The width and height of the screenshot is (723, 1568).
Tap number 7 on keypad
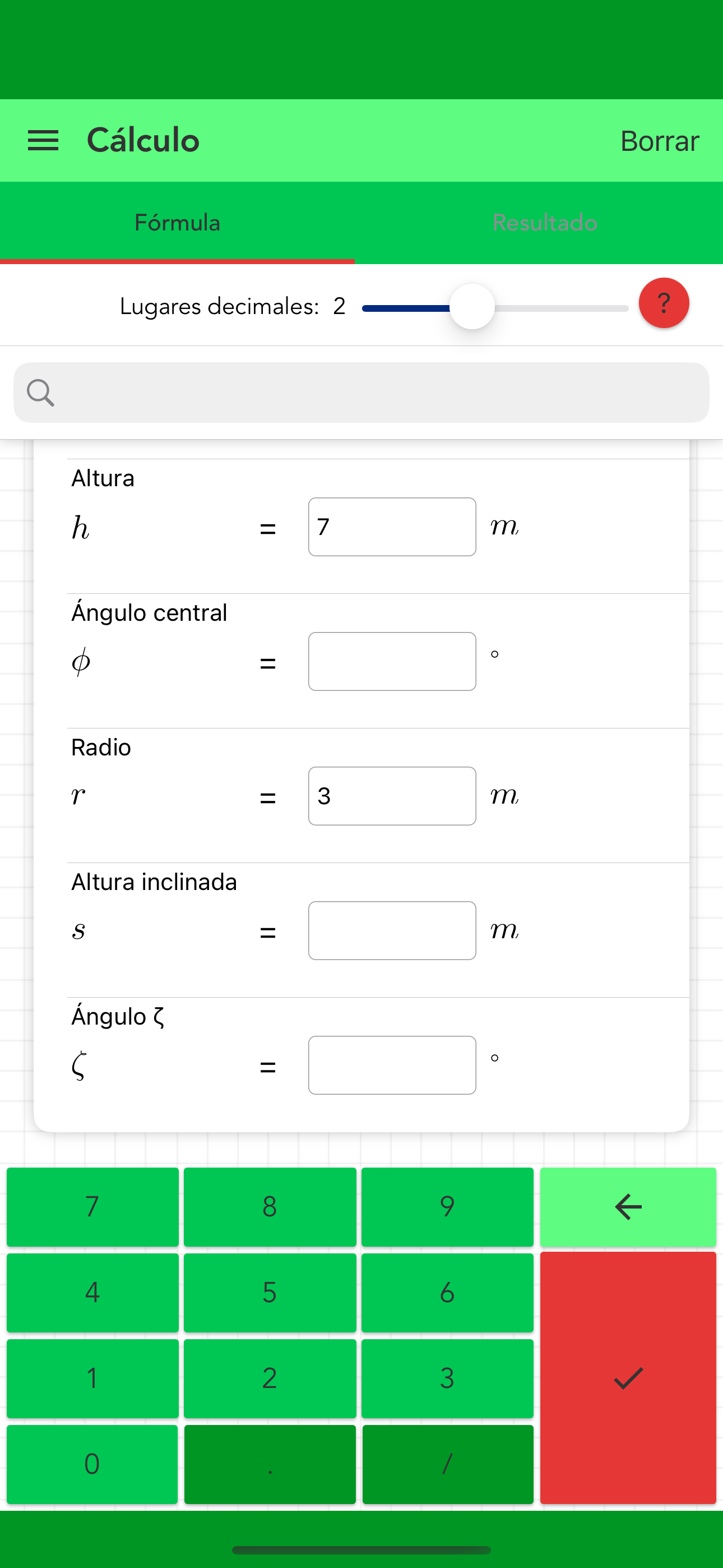[x=92, y=1206]
